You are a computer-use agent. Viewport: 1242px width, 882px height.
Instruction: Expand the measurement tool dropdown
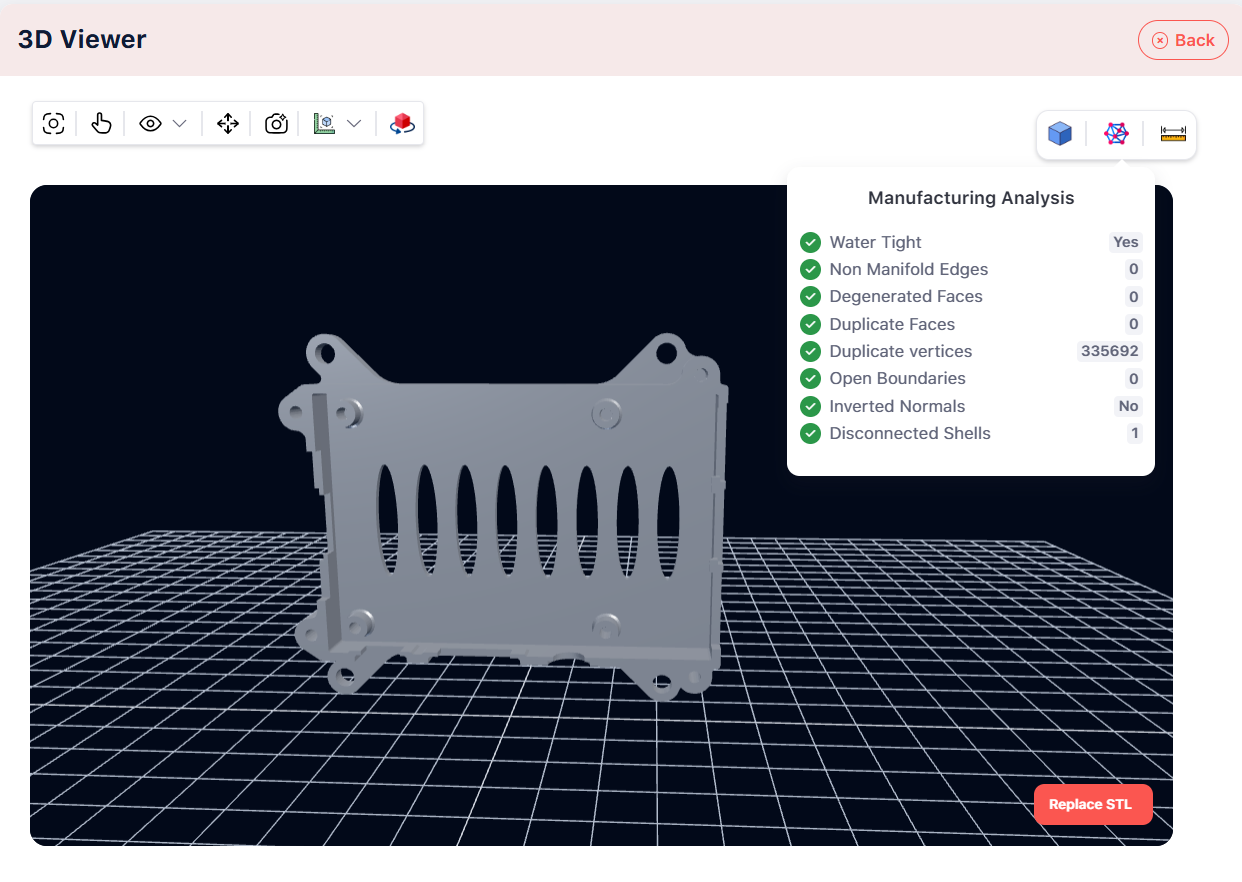355,122
